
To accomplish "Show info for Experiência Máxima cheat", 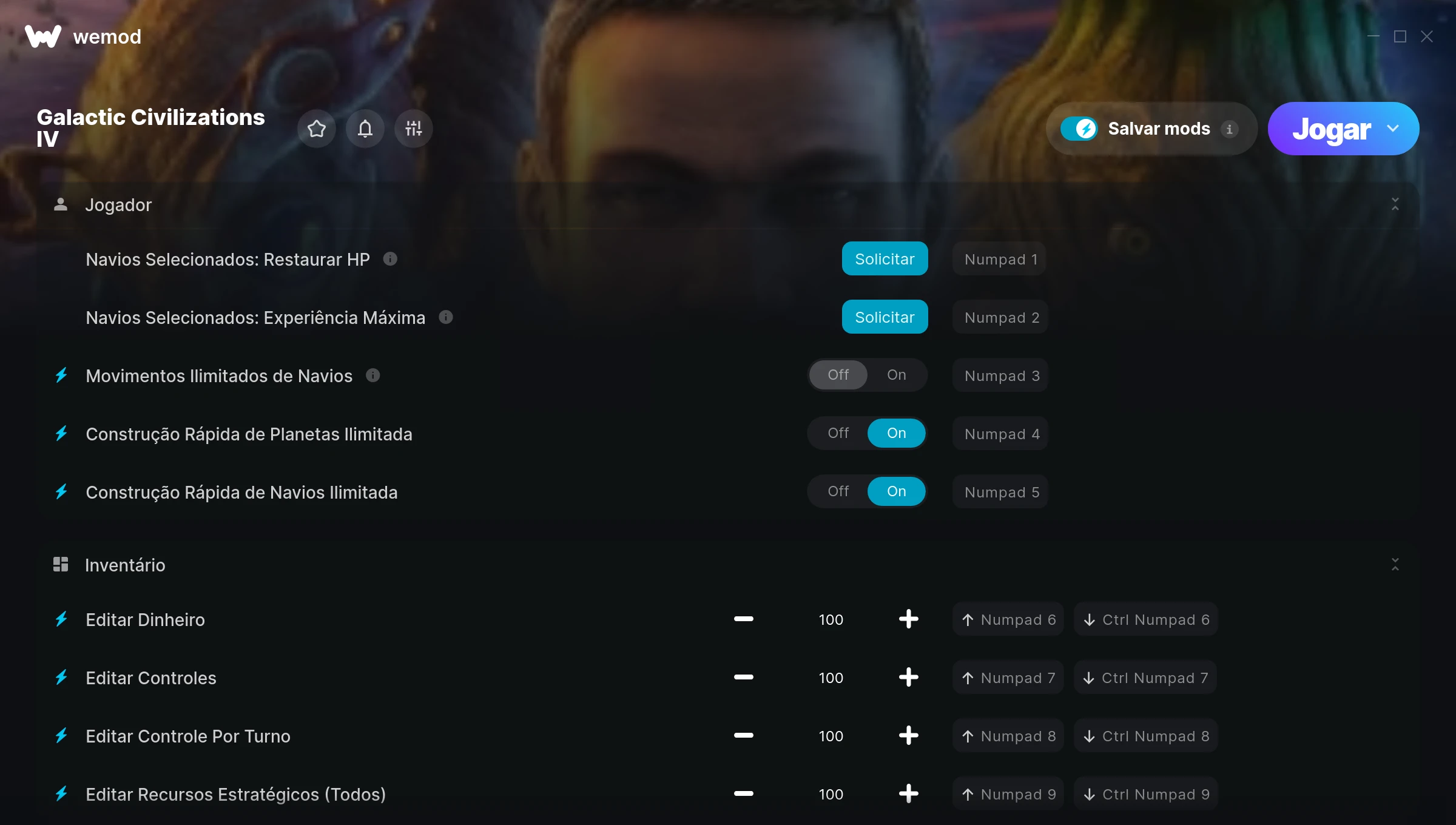I will click(446, 317).
